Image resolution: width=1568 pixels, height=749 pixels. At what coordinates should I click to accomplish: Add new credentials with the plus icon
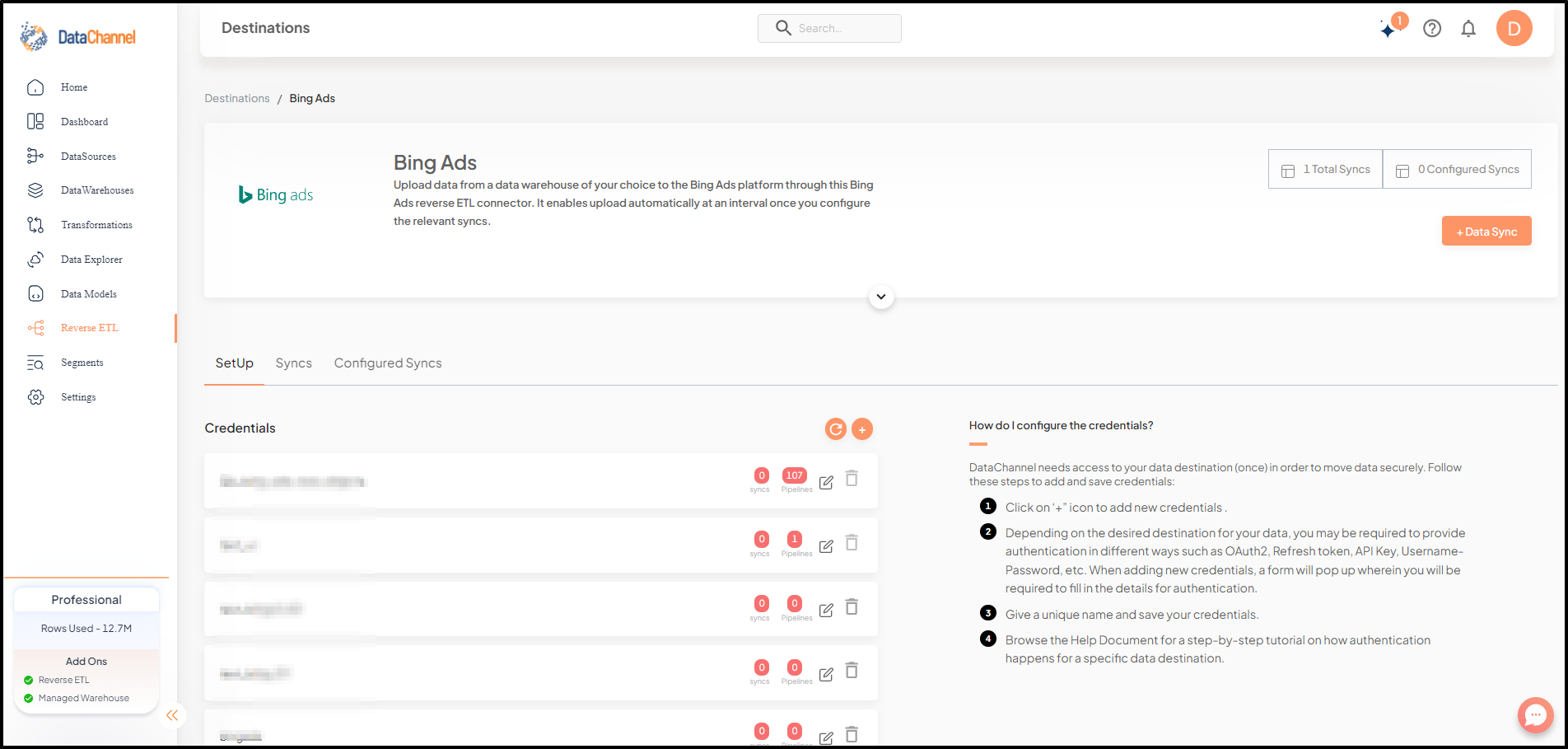click(862, 429)
